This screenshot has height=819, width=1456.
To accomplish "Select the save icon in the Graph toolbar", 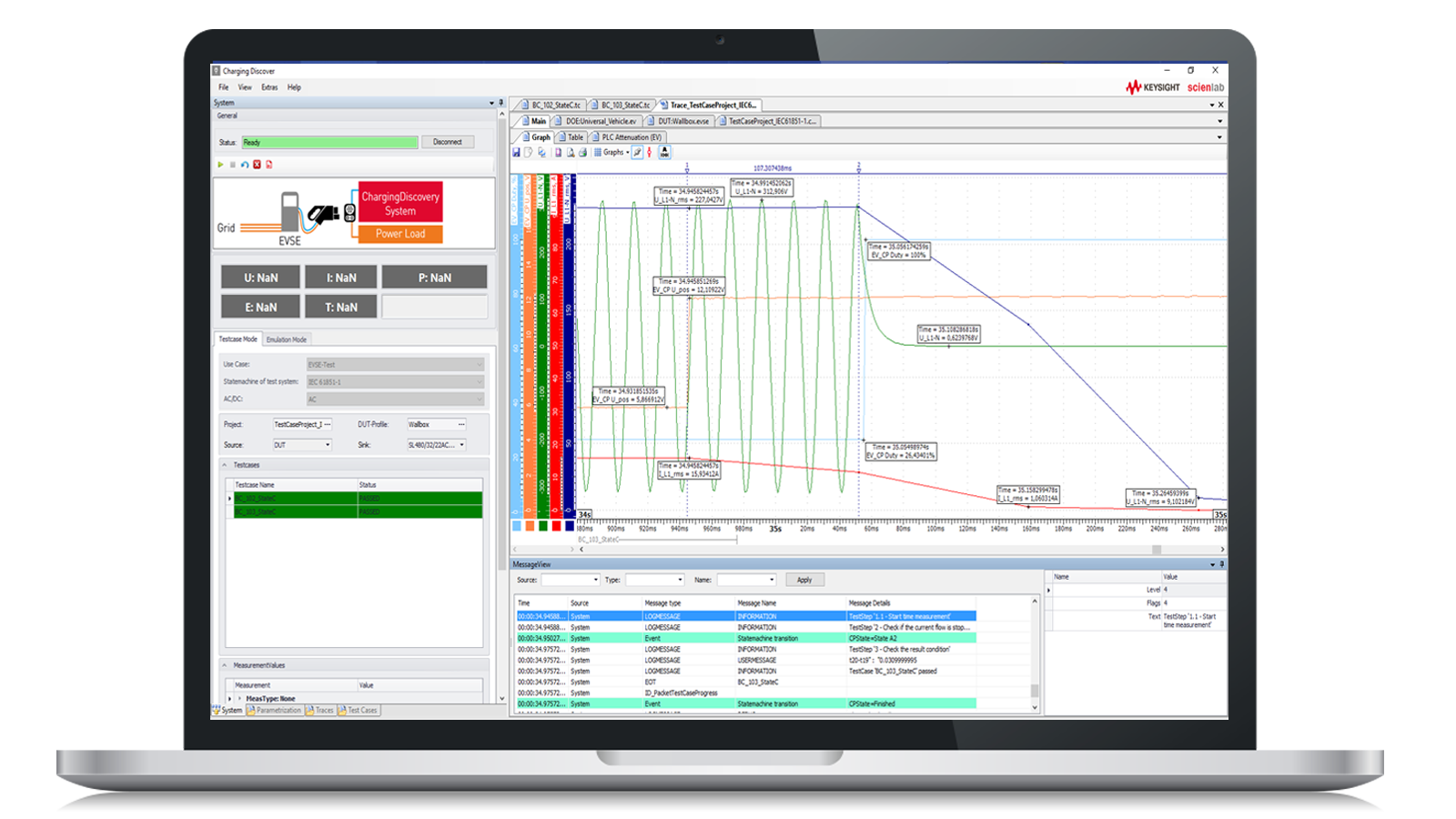I will (x=517, y=153).
